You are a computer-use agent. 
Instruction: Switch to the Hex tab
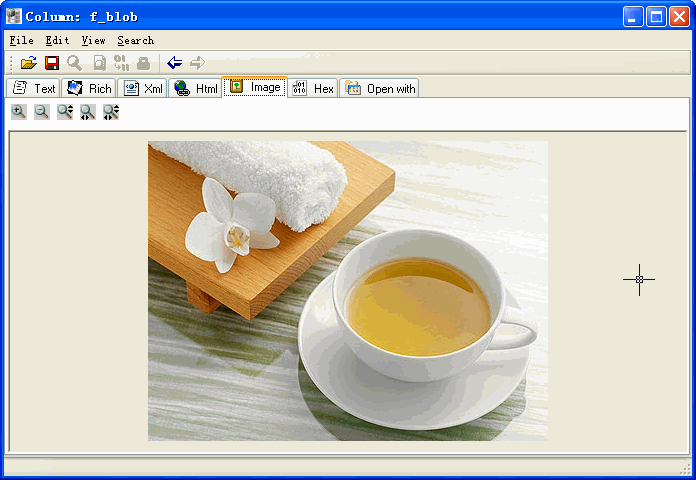tap(313, 88)
